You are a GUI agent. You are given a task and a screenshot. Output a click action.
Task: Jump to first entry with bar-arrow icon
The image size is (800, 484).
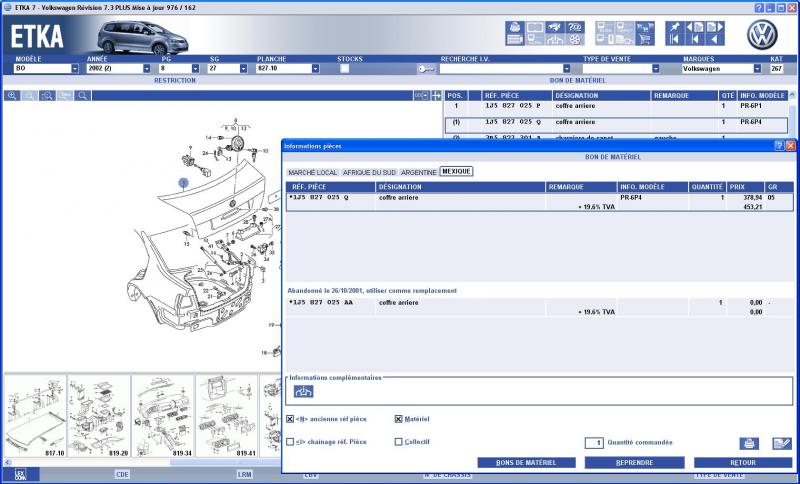point(675,39)
